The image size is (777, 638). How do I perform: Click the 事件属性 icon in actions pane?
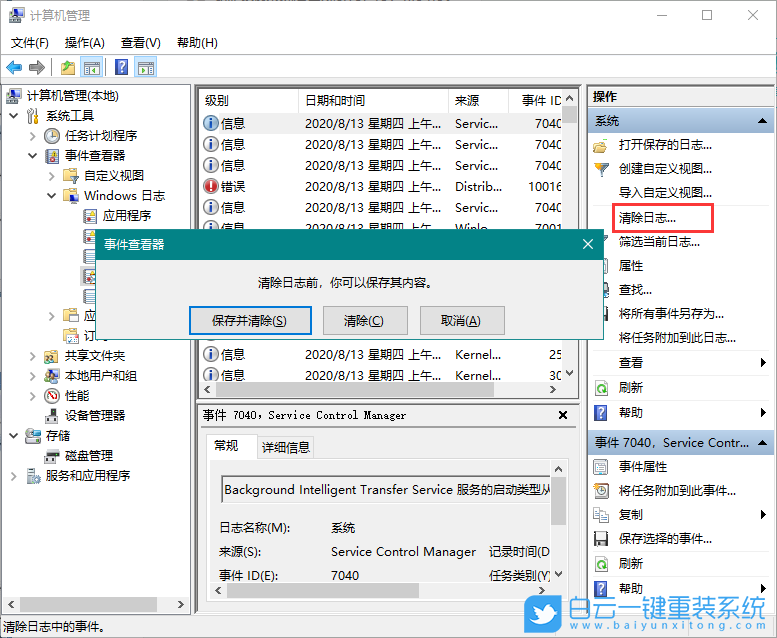(x=601, y=467)
